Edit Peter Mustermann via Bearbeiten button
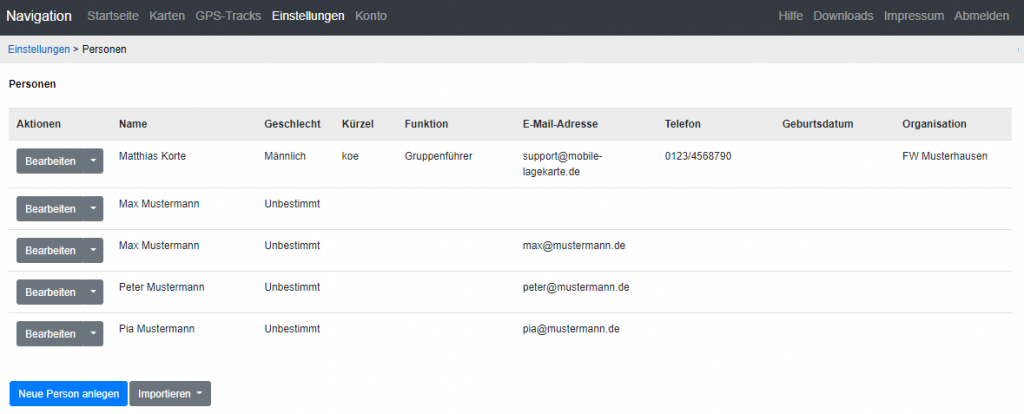This screenshot has height=414, width=1024. [50, 292]
